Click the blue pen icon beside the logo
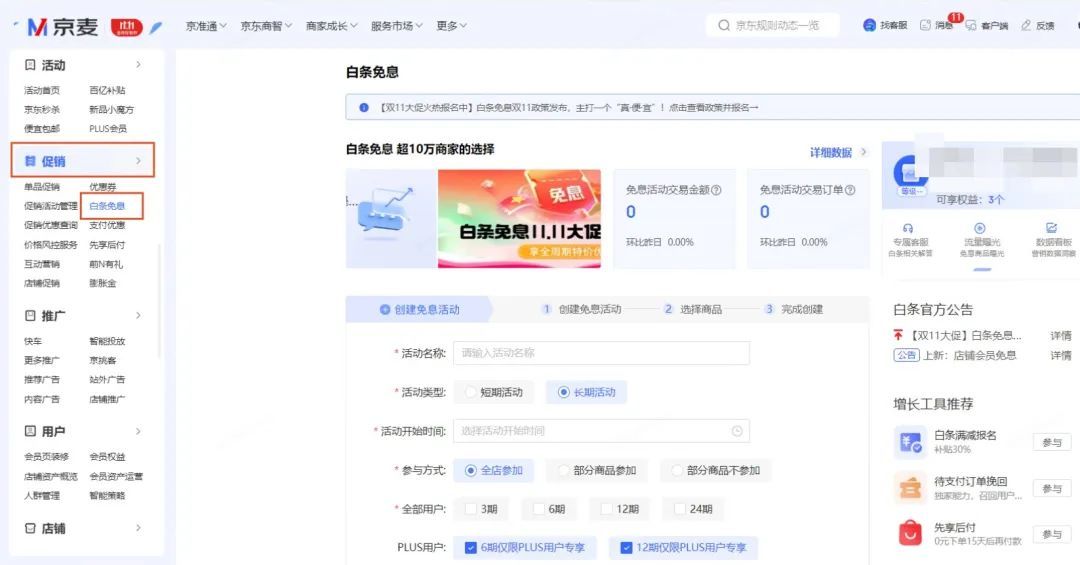This screenshot has width=1080, height=565. (x=156, y=28)
